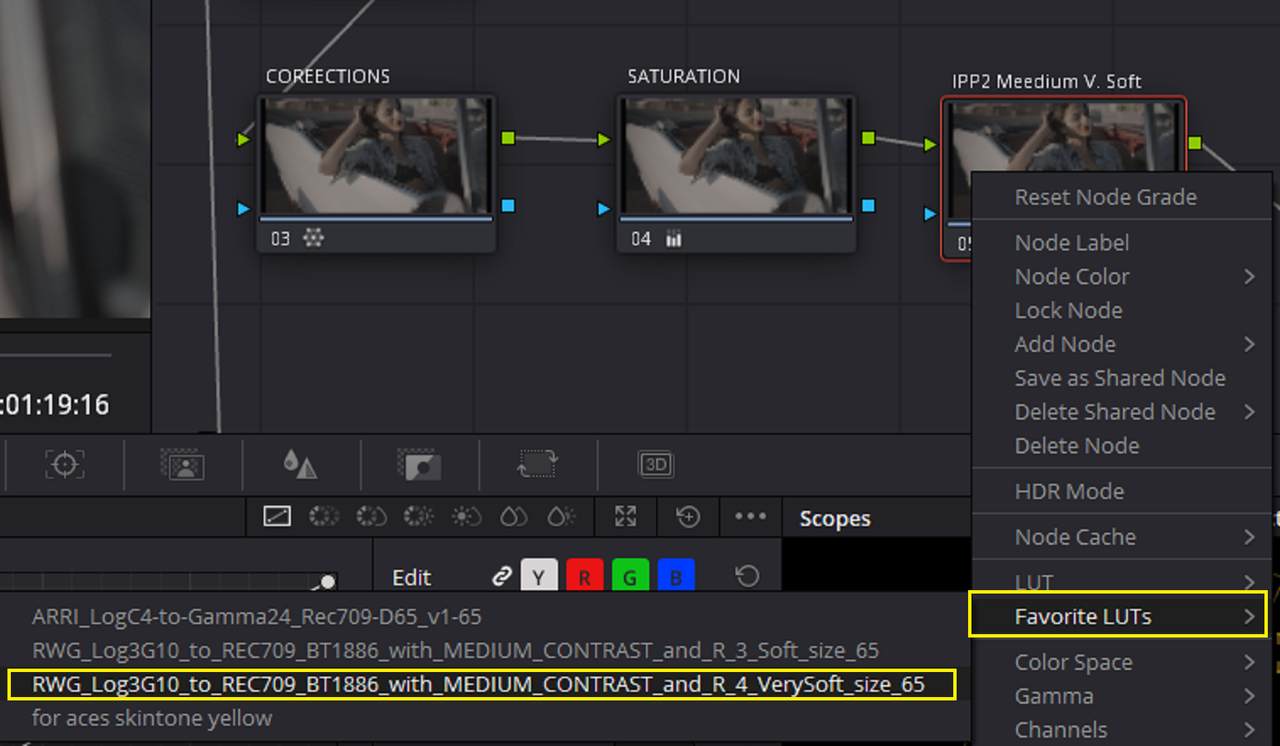Expand the Add Node submenu
Viewport: 1280px width, 746px height.
coord(1122,344)
